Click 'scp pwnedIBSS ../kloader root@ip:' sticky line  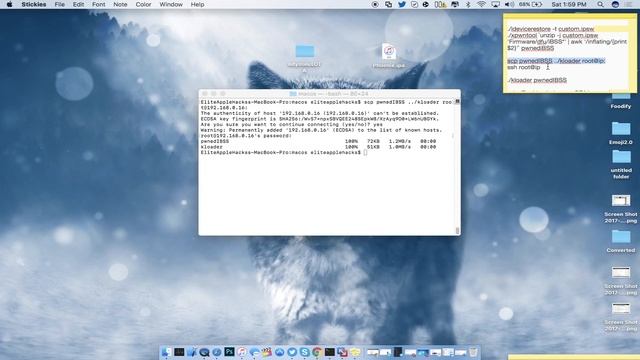556,61
